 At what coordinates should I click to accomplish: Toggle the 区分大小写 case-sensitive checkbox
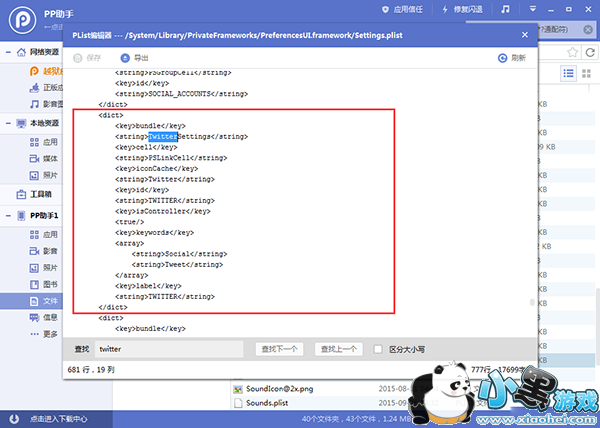[378, 349]
